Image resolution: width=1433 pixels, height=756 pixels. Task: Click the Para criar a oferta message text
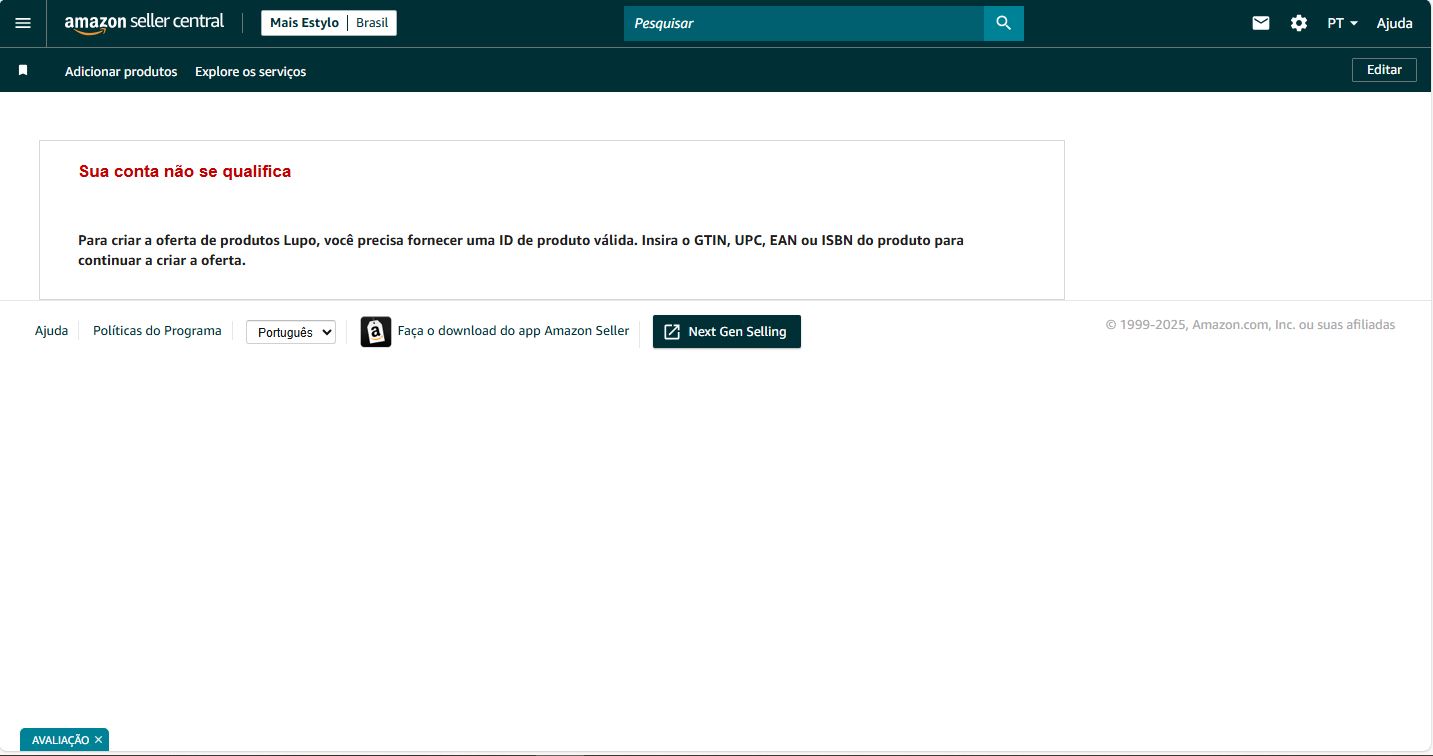coord(521,251)
